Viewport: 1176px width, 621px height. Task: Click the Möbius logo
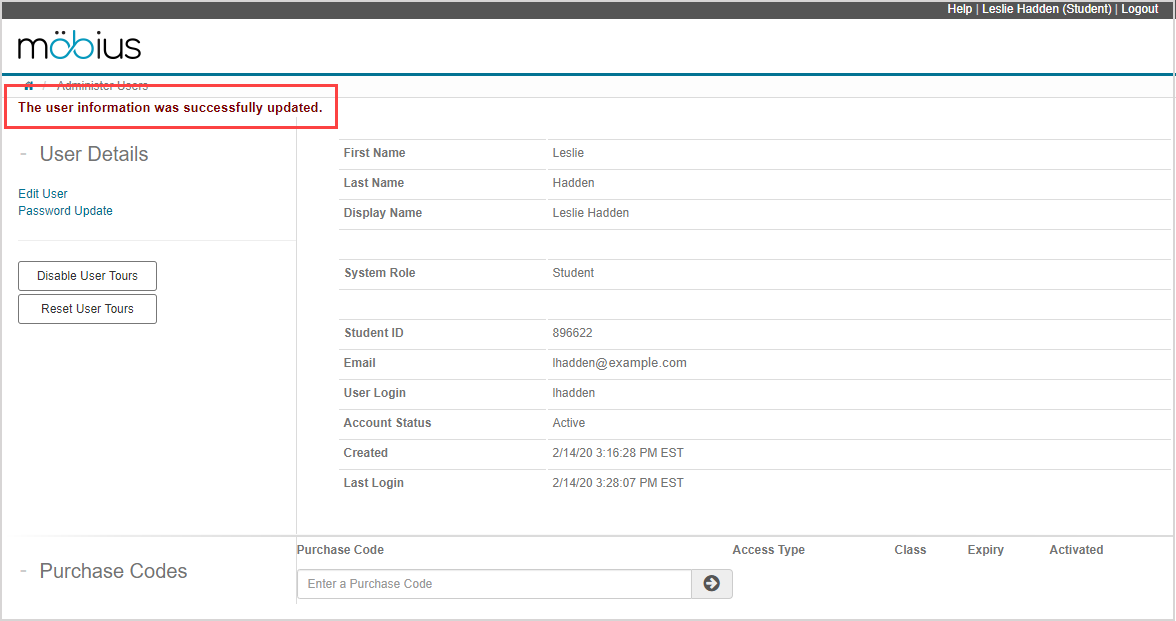pos(80,46)
